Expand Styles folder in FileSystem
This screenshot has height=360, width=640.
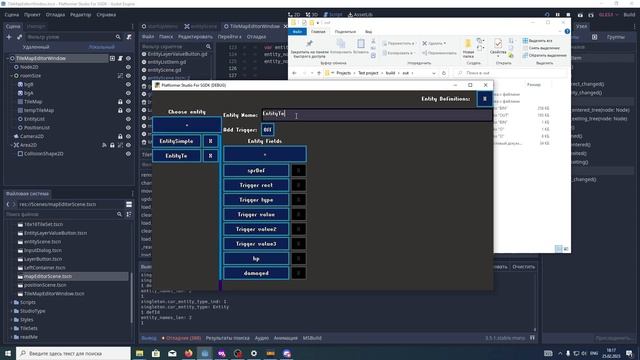click(x=11, y=320)
